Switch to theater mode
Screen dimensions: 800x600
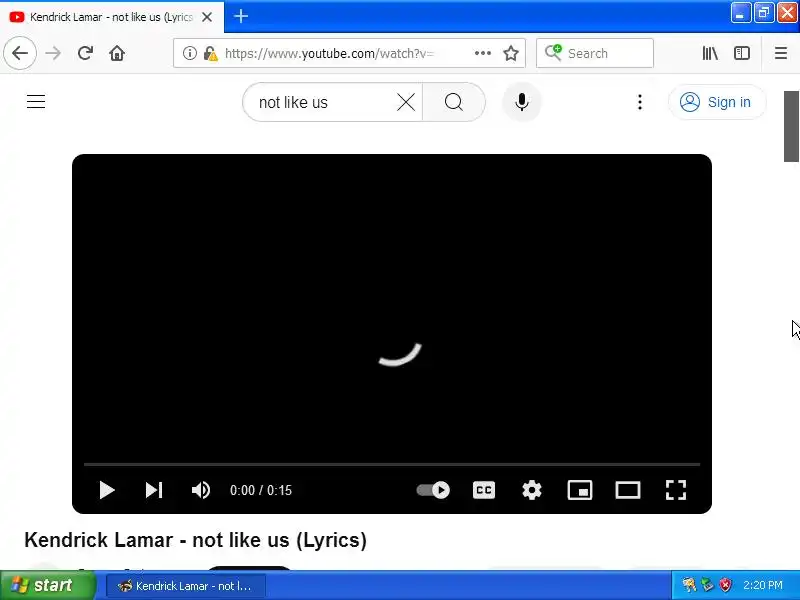628,490
